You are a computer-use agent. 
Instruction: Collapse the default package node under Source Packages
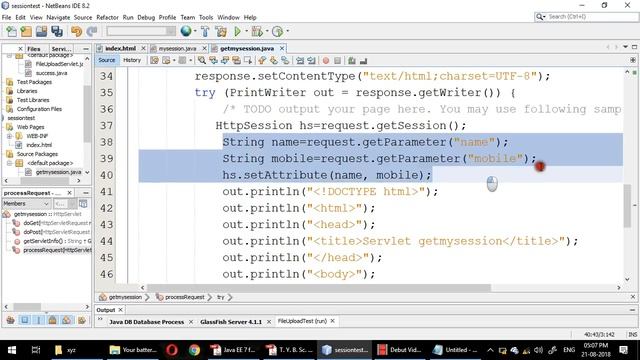tap(9, 163)
